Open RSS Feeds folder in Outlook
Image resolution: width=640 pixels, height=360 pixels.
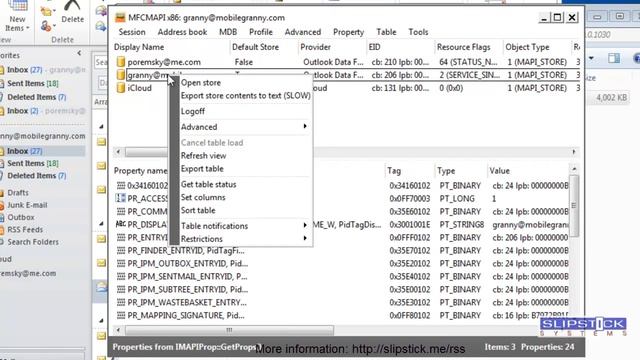point(25,230)
